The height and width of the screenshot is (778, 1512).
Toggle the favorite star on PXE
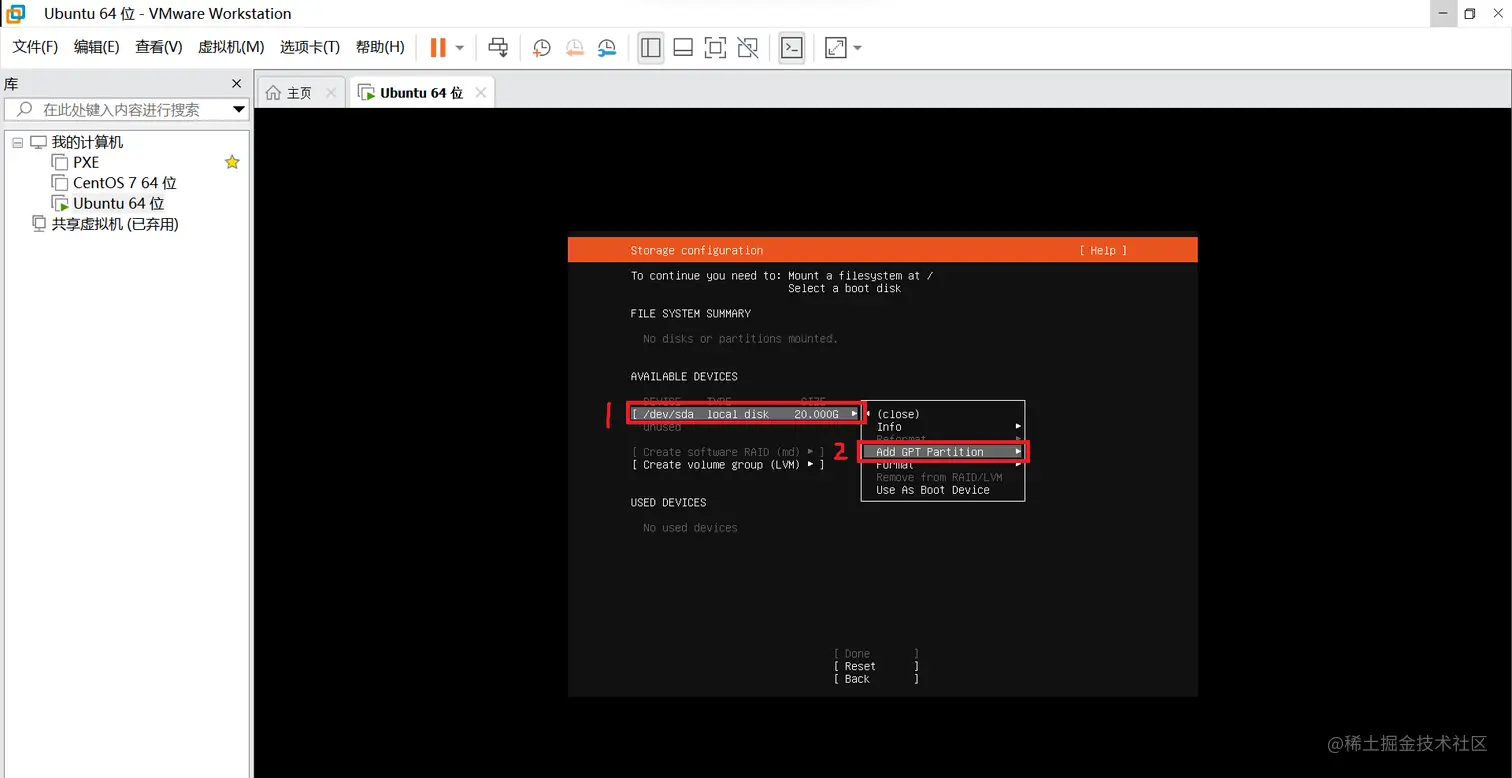[x=232, y=162]
